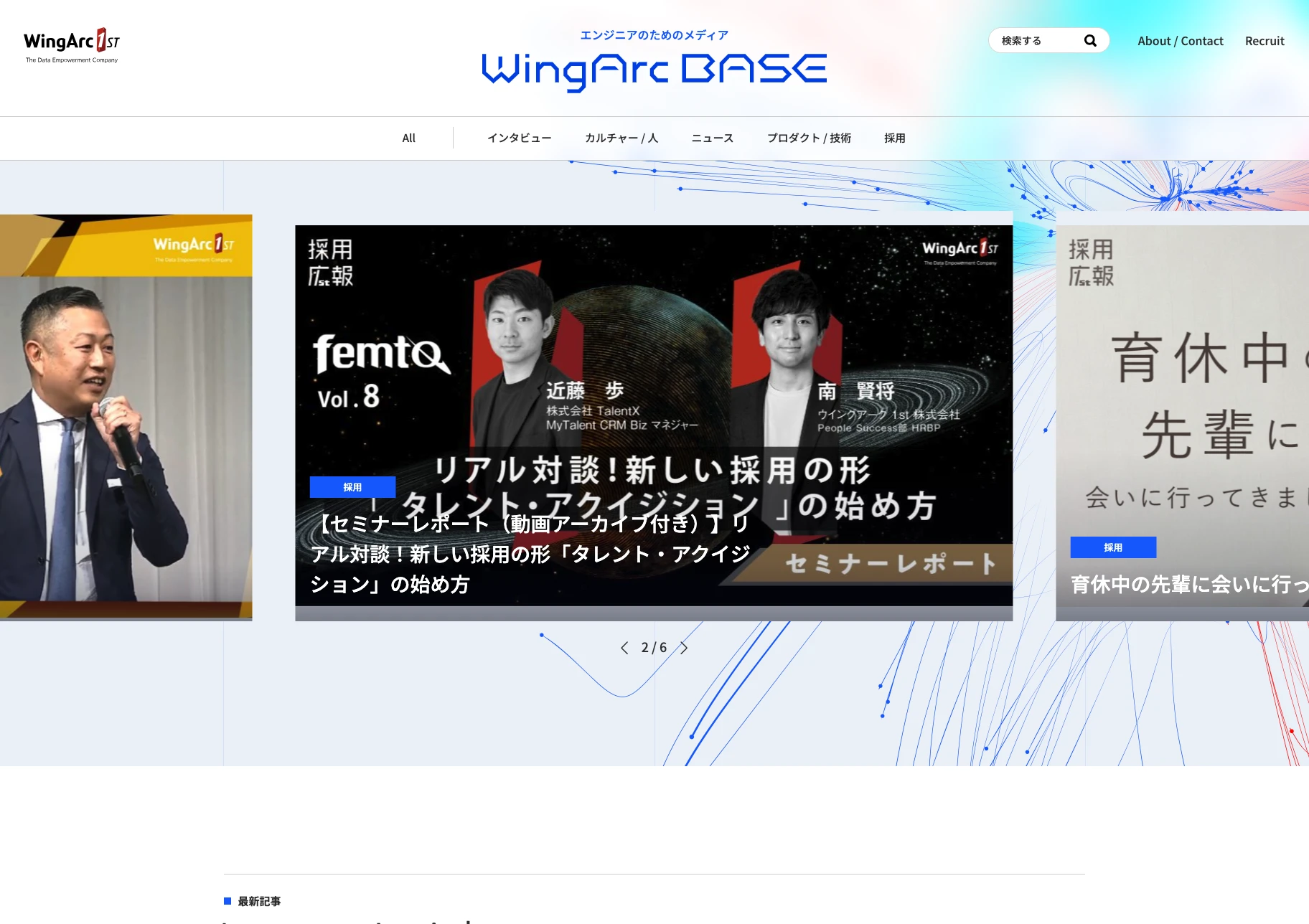1309x924 pixels.
Task: Click the WingArc BASE site logo
Action: [654, 70]
